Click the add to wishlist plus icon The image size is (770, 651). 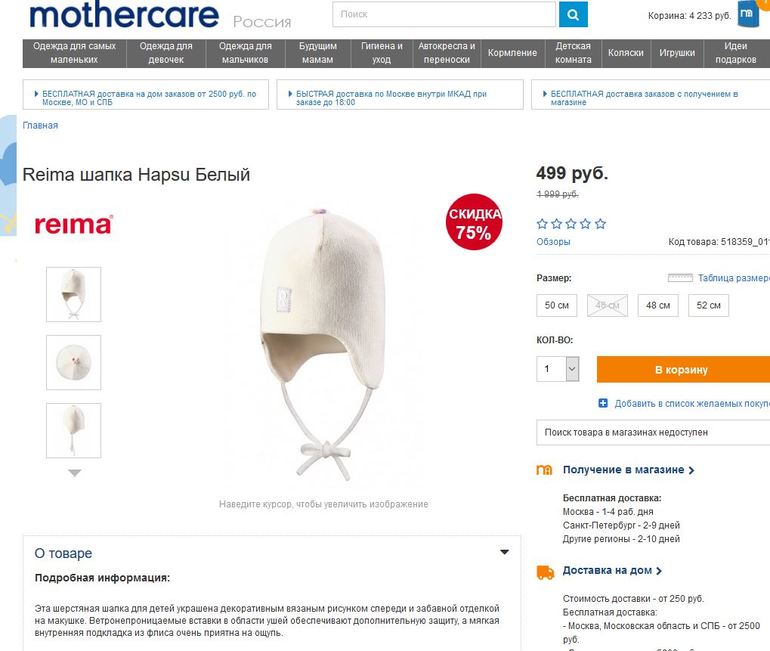[603, 403]
